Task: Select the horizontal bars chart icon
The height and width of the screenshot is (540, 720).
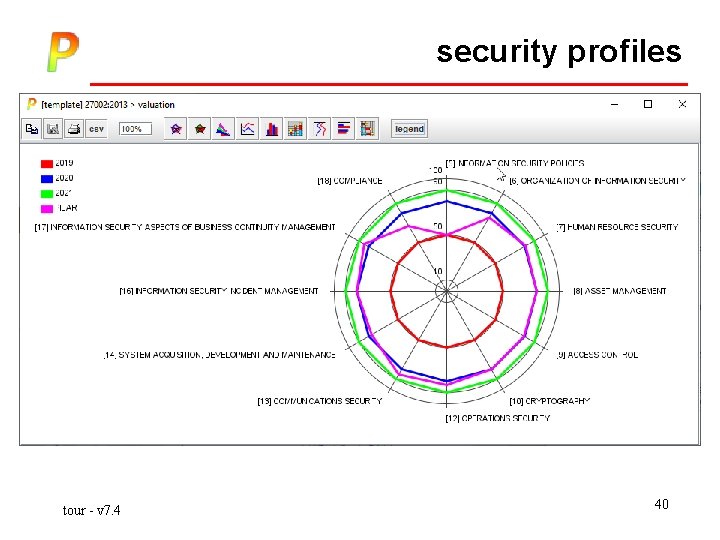Action: pyautogui.click(x=343, y=129)
